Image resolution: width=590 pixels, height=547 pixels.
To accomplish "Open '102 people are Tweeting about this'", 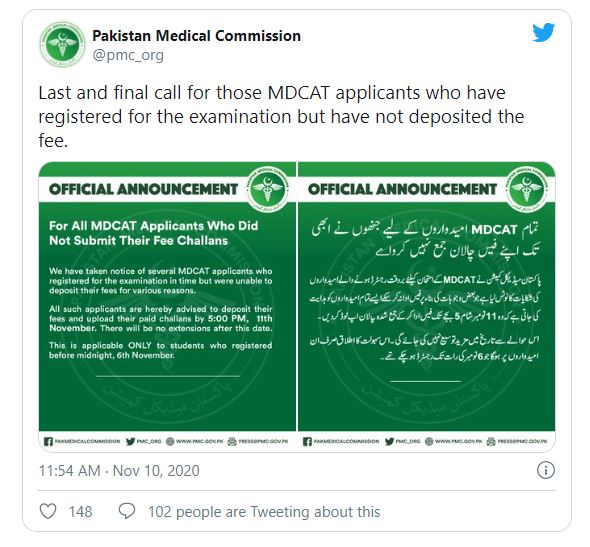I will (x=264, y=512).
